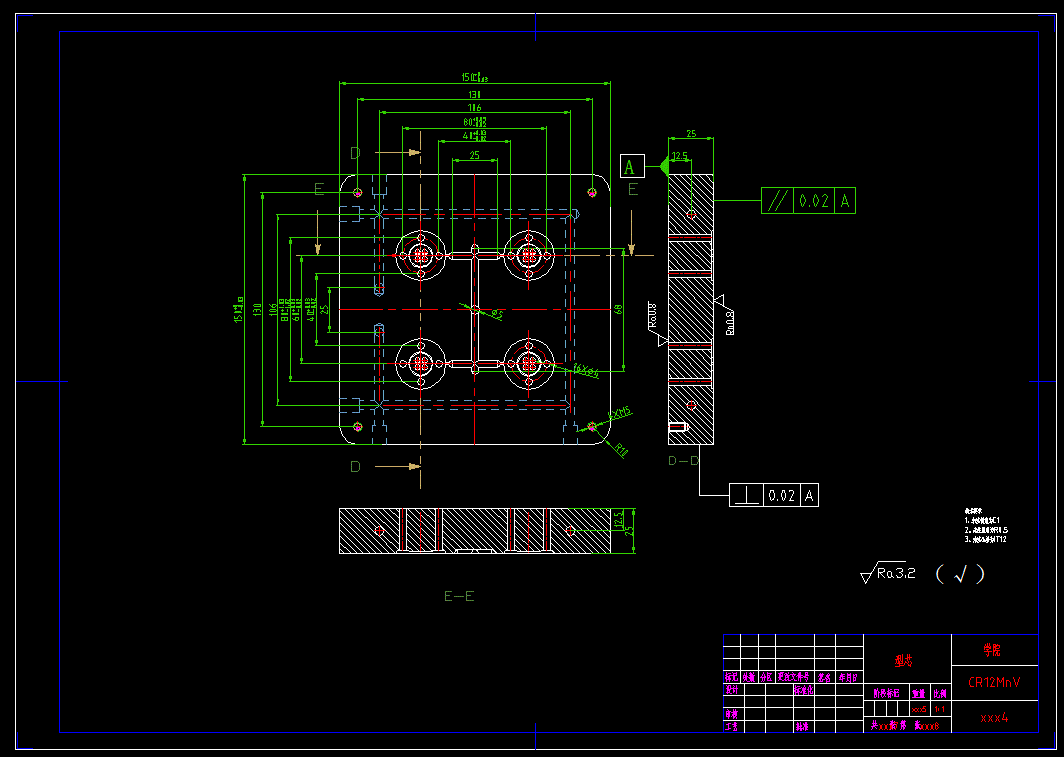The width and height of the screenshot is (1064, 757).
Task: Select the E-E section view label
Action: (459, 596)
